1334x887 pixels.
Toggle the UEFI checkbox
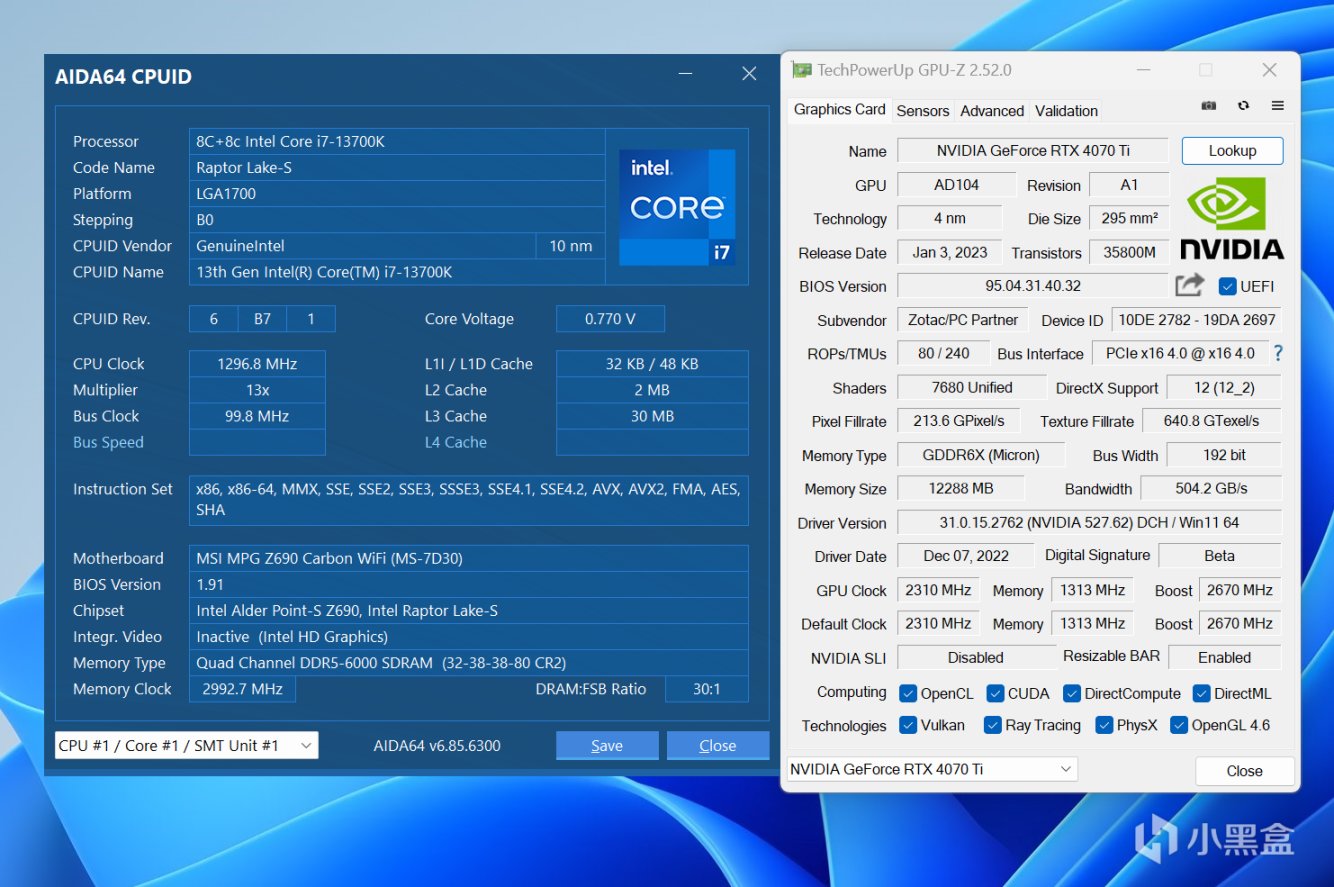coord(1228,286)
